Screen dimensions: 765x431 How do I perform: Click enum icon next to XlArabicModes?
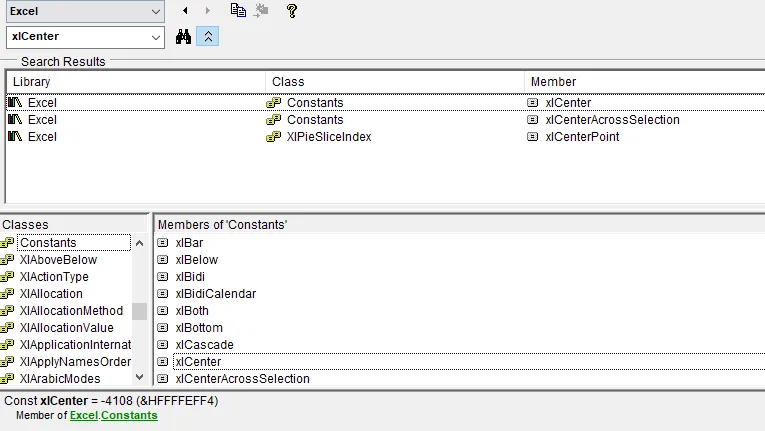[7, 379]
